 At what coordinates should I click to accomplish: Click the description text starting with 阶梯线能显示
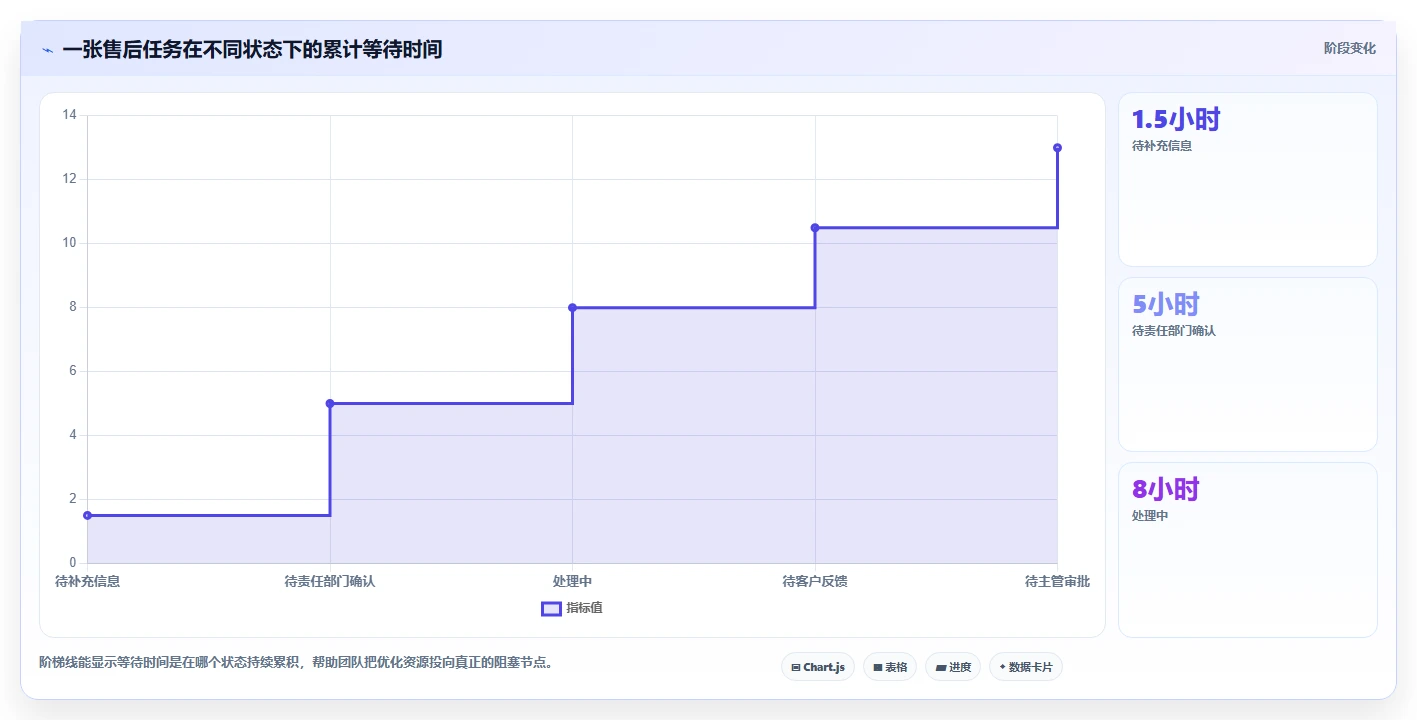pos(296,662)
